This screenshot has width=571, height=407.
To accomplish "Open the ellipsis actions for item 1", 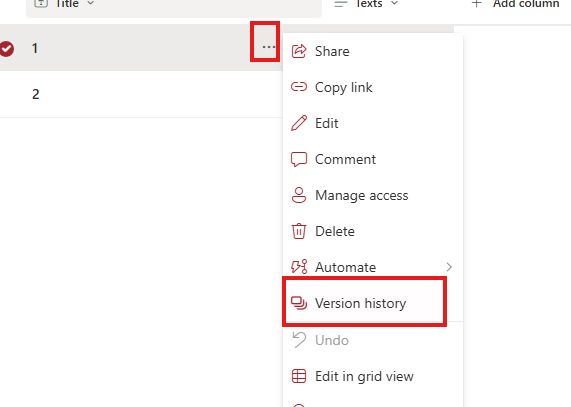I will click(268, 47).
